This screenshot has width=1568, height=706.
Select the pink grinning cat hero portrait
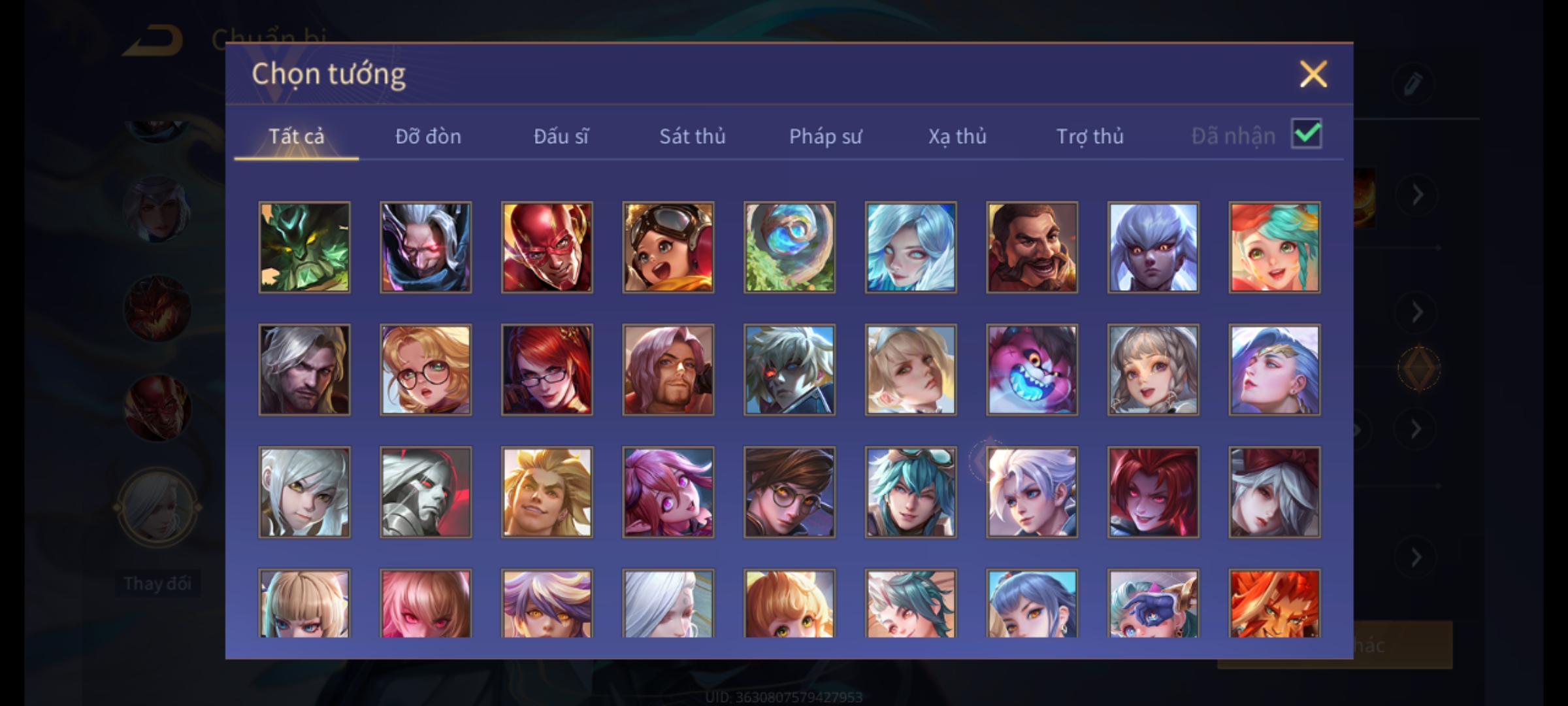[1032, 370]
